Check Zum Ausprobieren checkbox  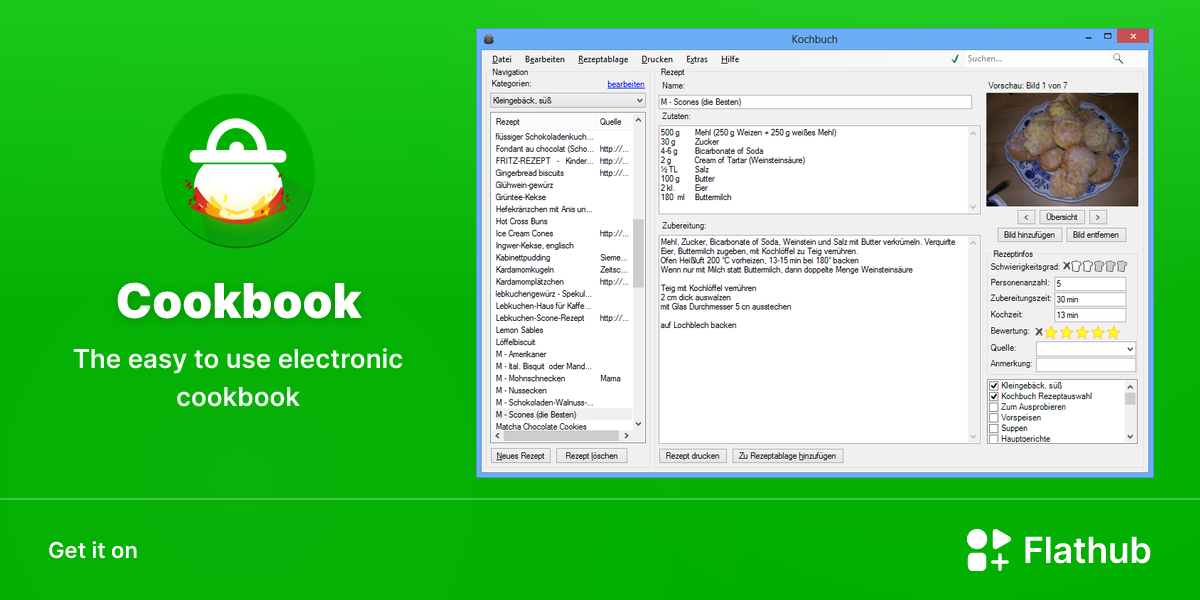(x=994, y=407)
